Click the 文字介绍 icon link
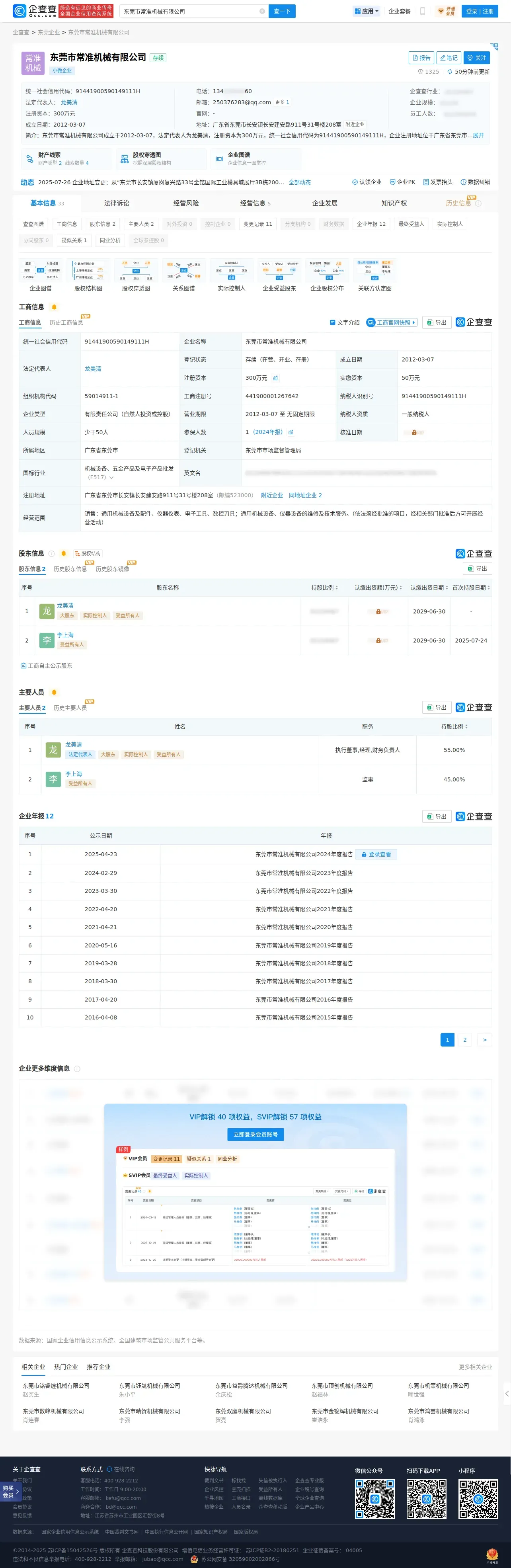Viewport: 511px width, 1568px height. [344, 322]
